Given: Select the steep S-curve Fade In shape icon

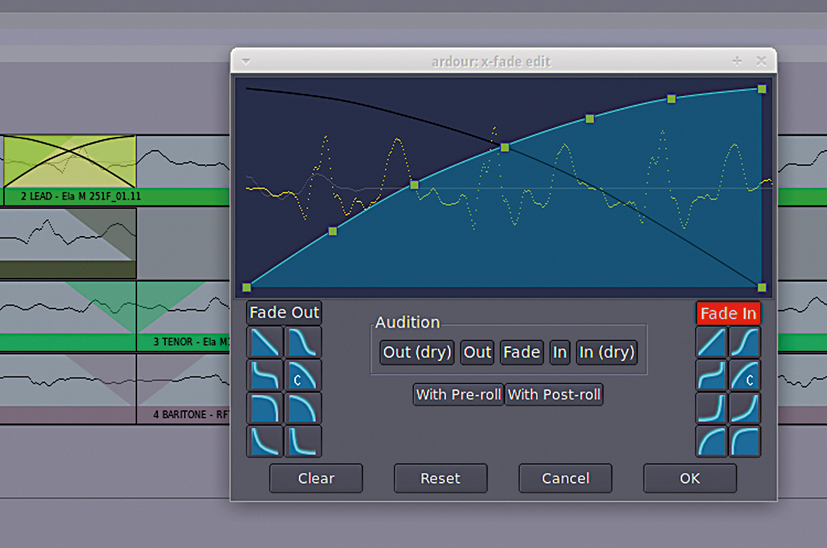Looking at the screenshot, I should [744, 342].
